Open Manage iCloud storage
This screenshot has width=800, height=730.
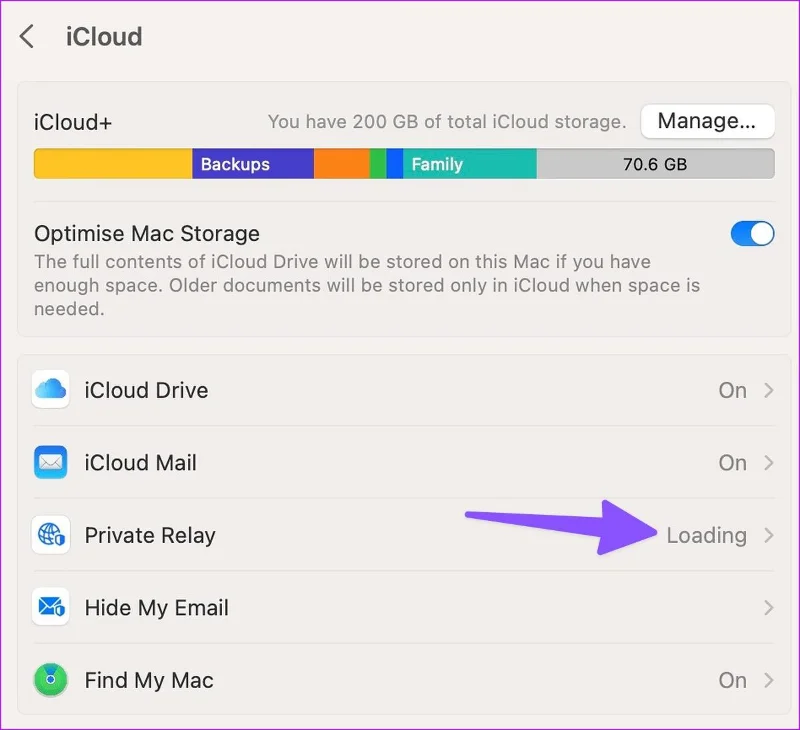(x=707, y=121)
